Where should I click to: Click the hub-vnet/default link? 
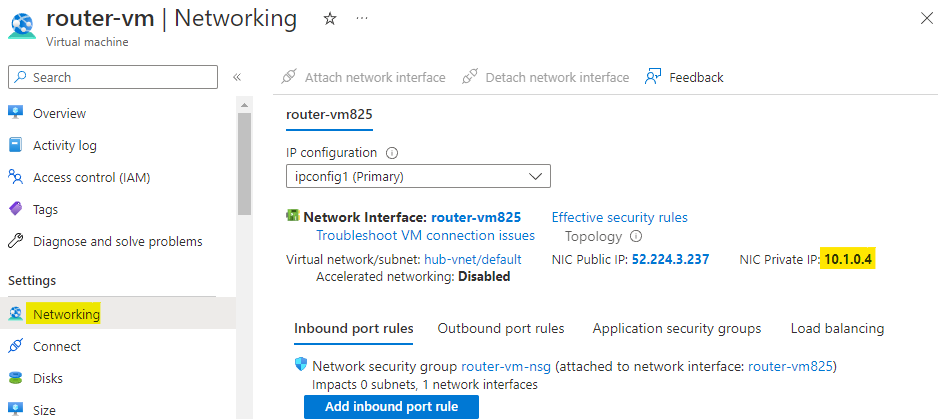[x=473, y=259]
